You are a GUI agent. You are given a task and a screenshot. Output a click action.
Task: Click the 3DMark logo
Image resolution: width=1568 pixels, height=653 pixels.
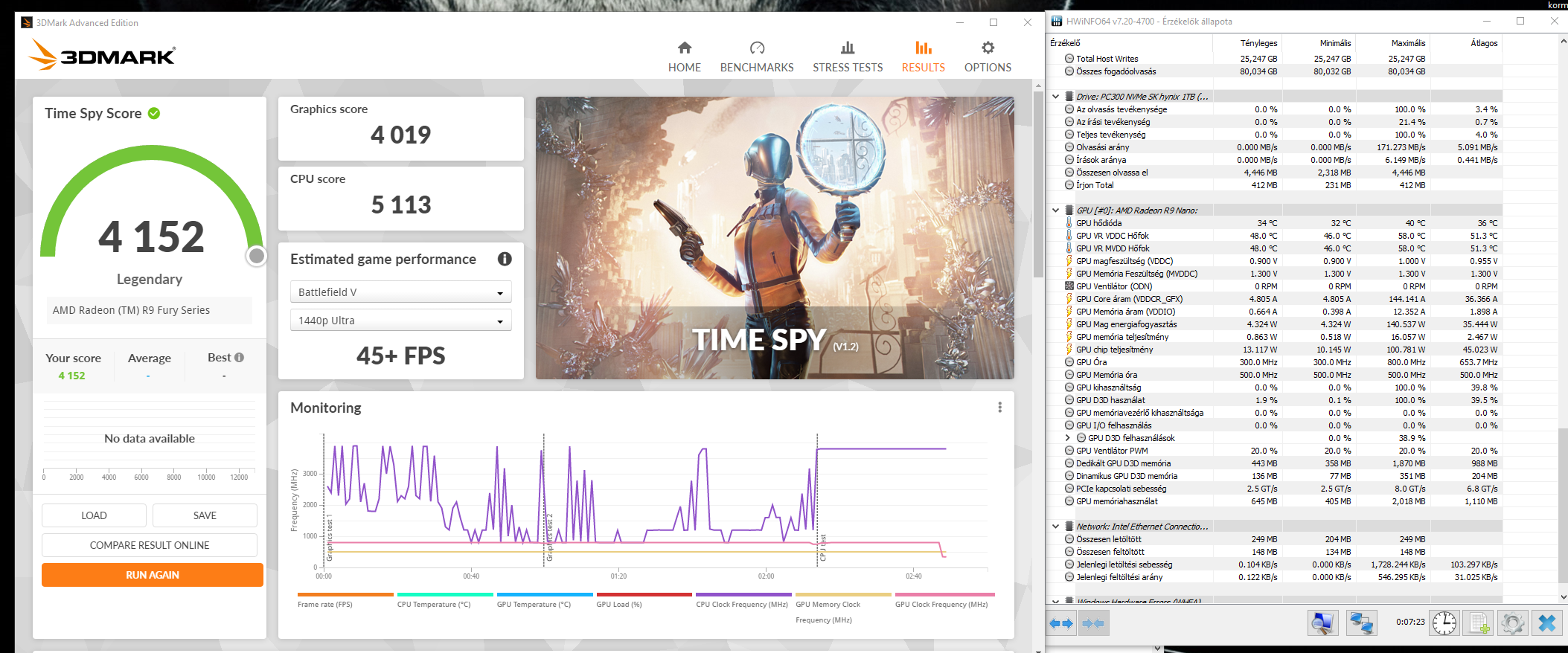coord(102,55)
